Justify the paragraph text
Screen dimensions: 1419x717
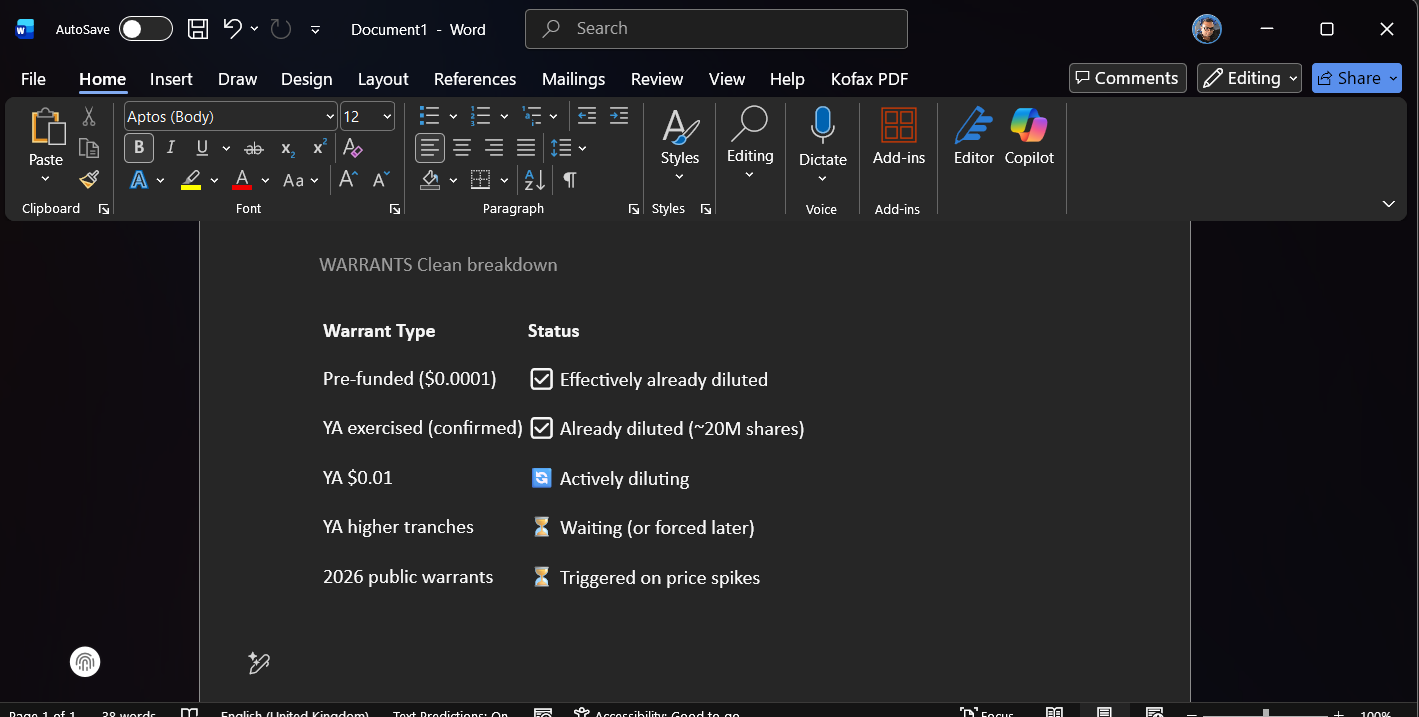526,148
